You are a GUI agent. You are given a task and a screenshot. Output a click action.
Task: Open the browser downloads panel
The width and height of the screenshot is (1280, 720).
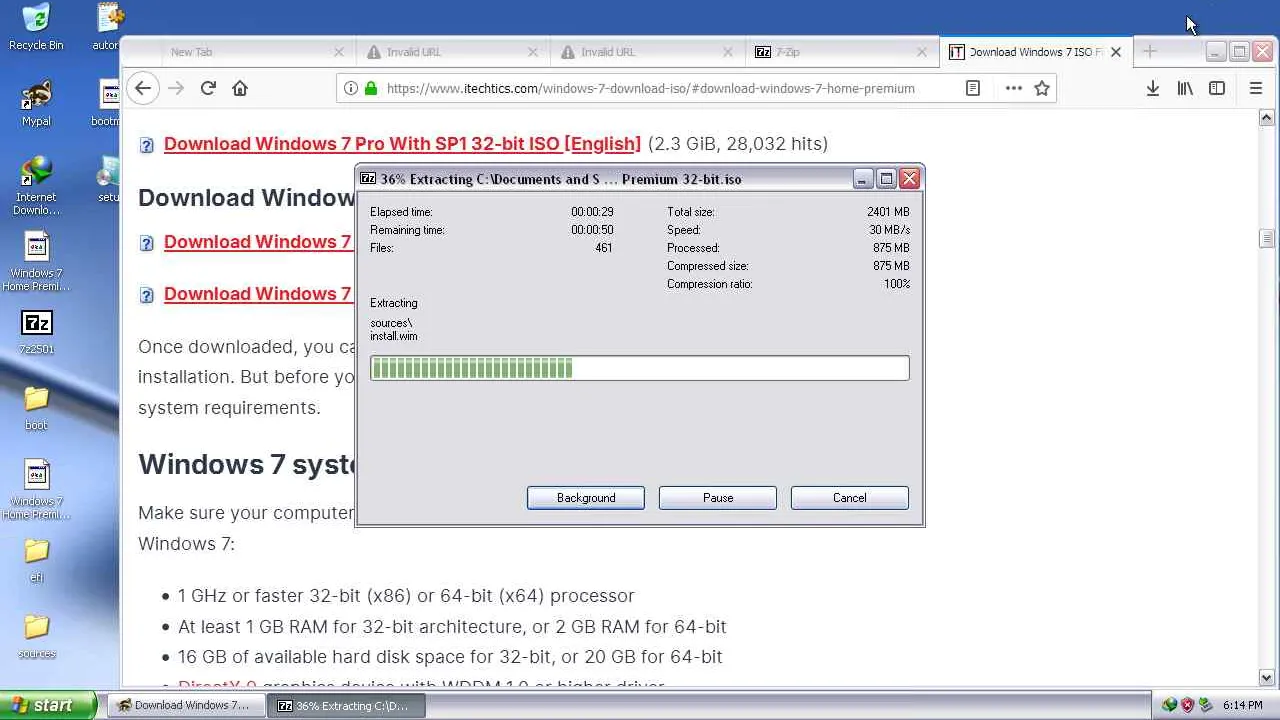[x=1153, y=88]
